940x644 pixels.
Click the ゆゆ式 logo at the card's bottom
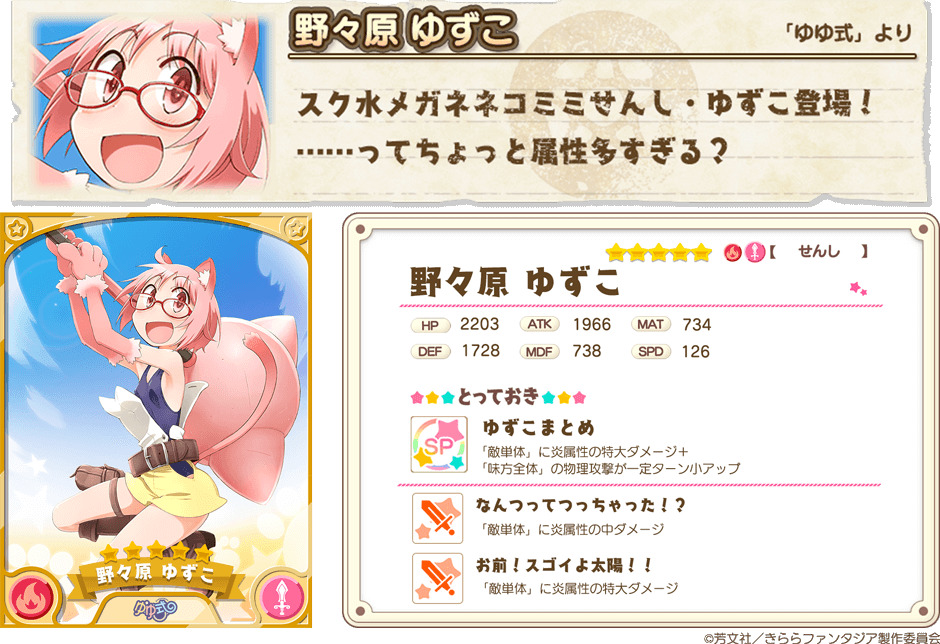pos(155,610)
